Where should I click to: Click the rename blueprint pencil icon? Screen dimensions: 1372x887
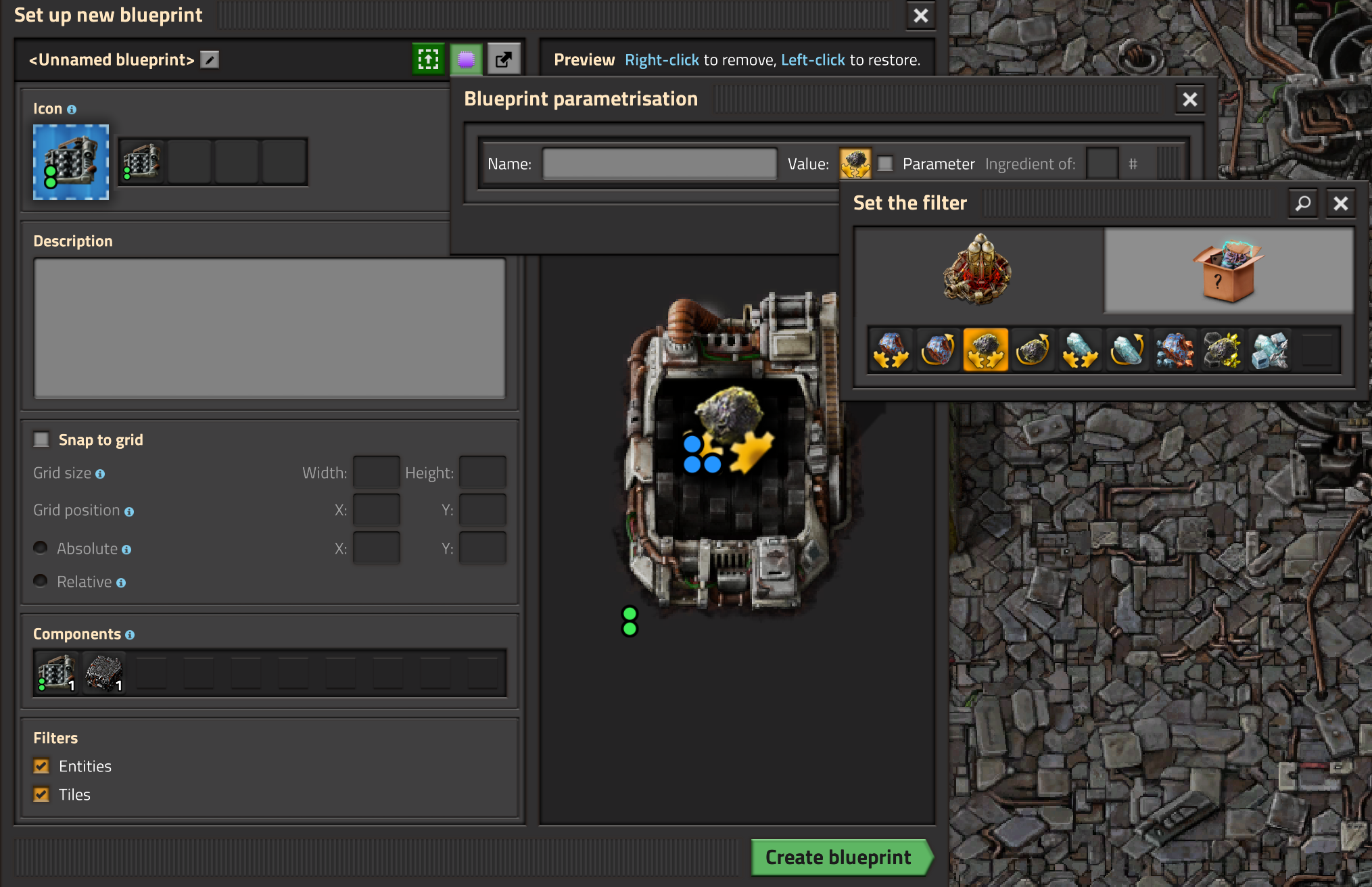[210, 60]
